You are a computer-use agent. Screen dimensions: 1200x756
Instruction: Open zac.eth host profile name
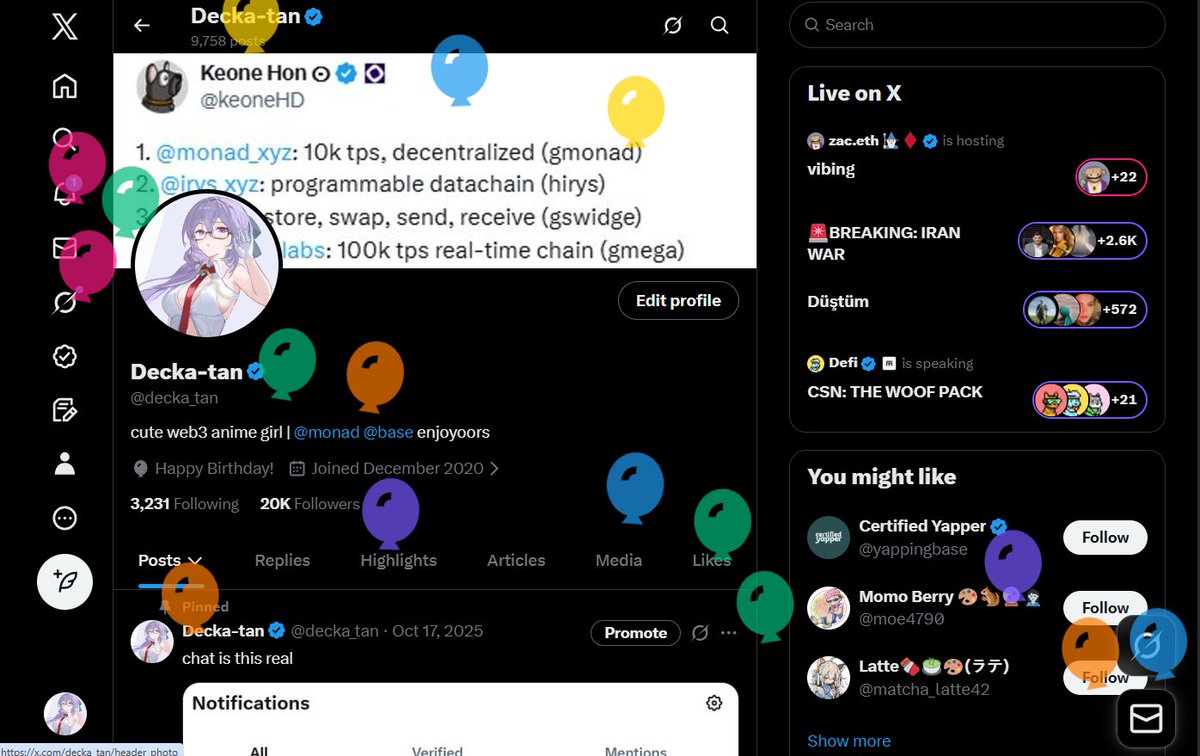click(x=855, y=141)
